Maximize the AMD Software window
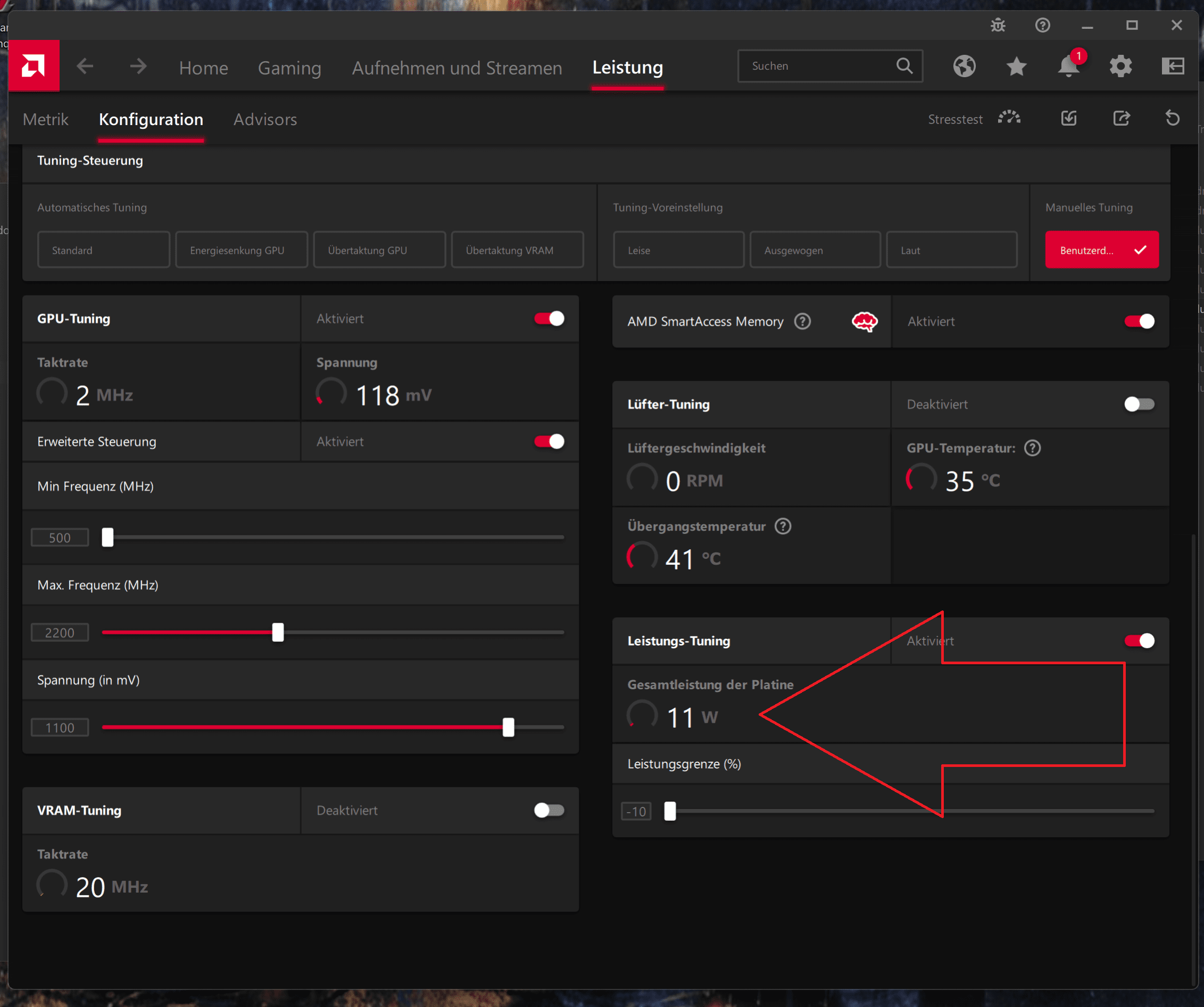Viewport: 1204px width, 1007px height. coord(1132,25)
